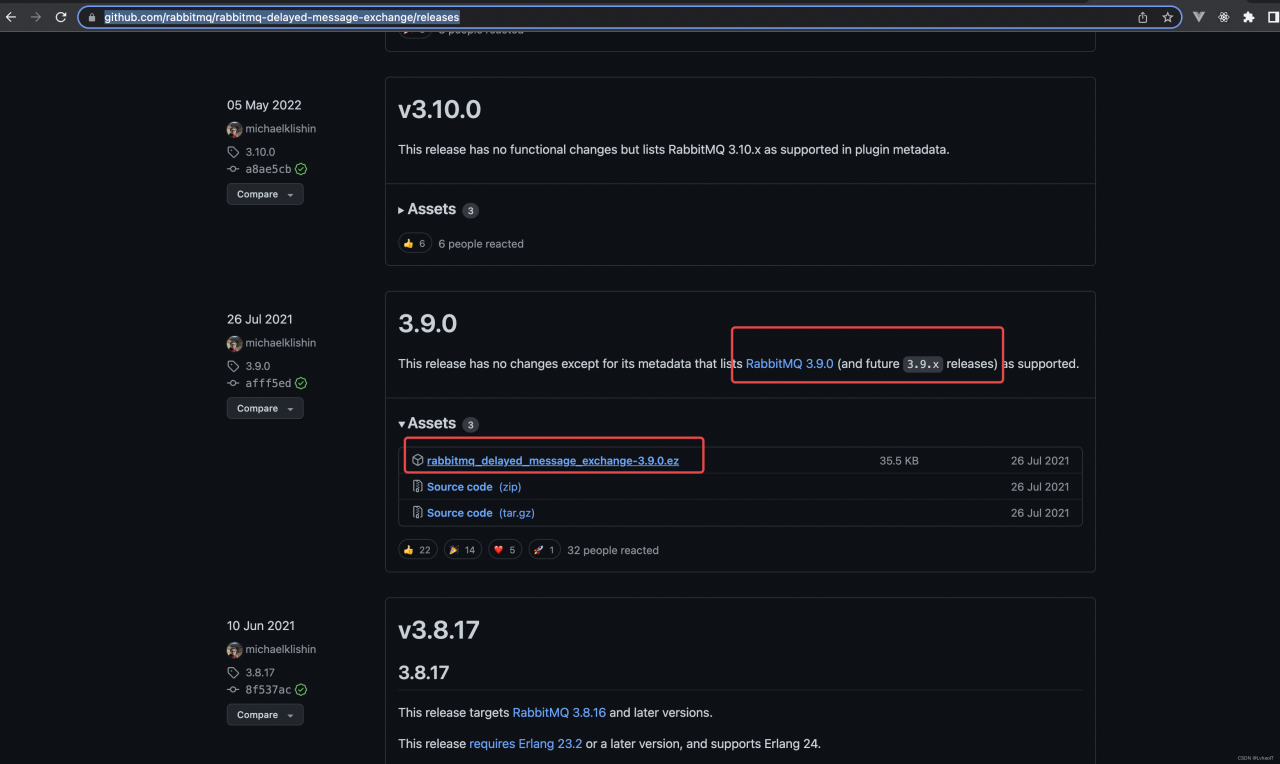Open michaelklishin profile for 3.9.0 release
The image size is (1280, 764).
pyautogui.click(x=280, y=343)
